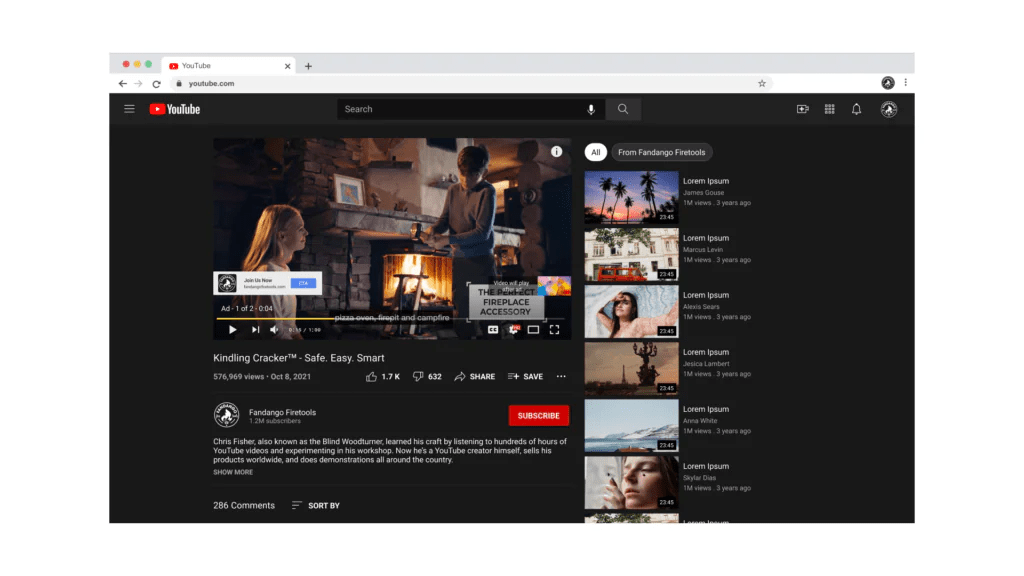Open the snowy mountains thumbnail
The image size is (1024, 576).
coord(631,425)
